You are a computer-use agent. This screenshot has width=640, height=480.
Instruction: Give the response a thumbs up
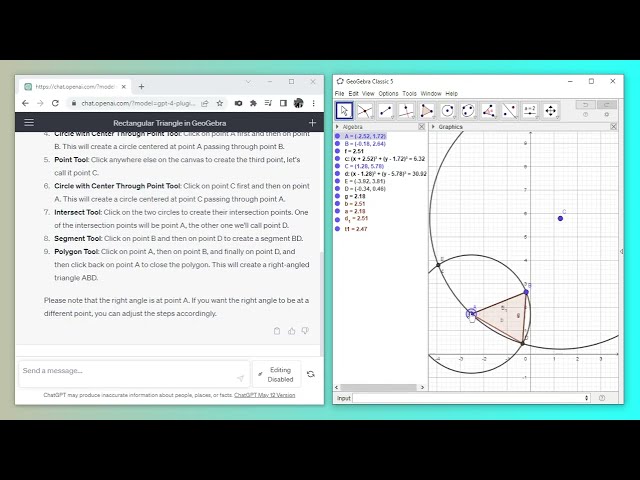(291, 331)
